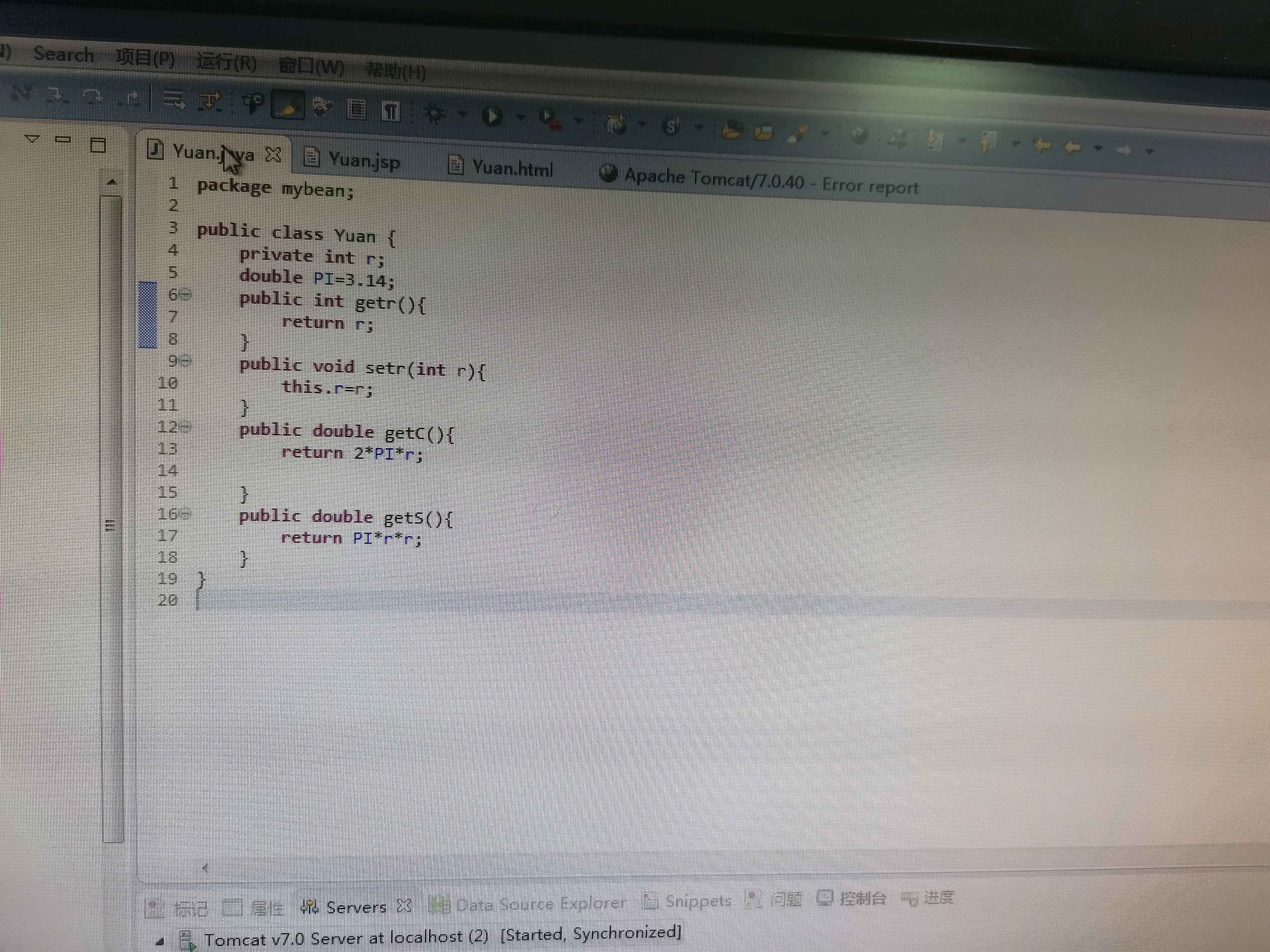Toggle Show Whitespace Characters pilcrow icon

[391, 111]
